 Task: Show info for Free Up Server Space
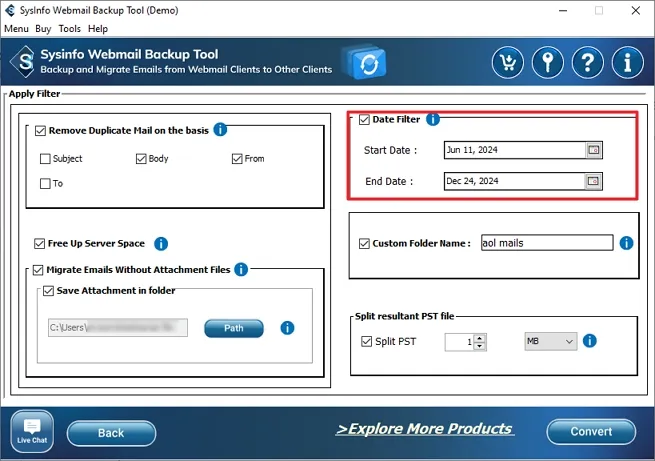161,243
